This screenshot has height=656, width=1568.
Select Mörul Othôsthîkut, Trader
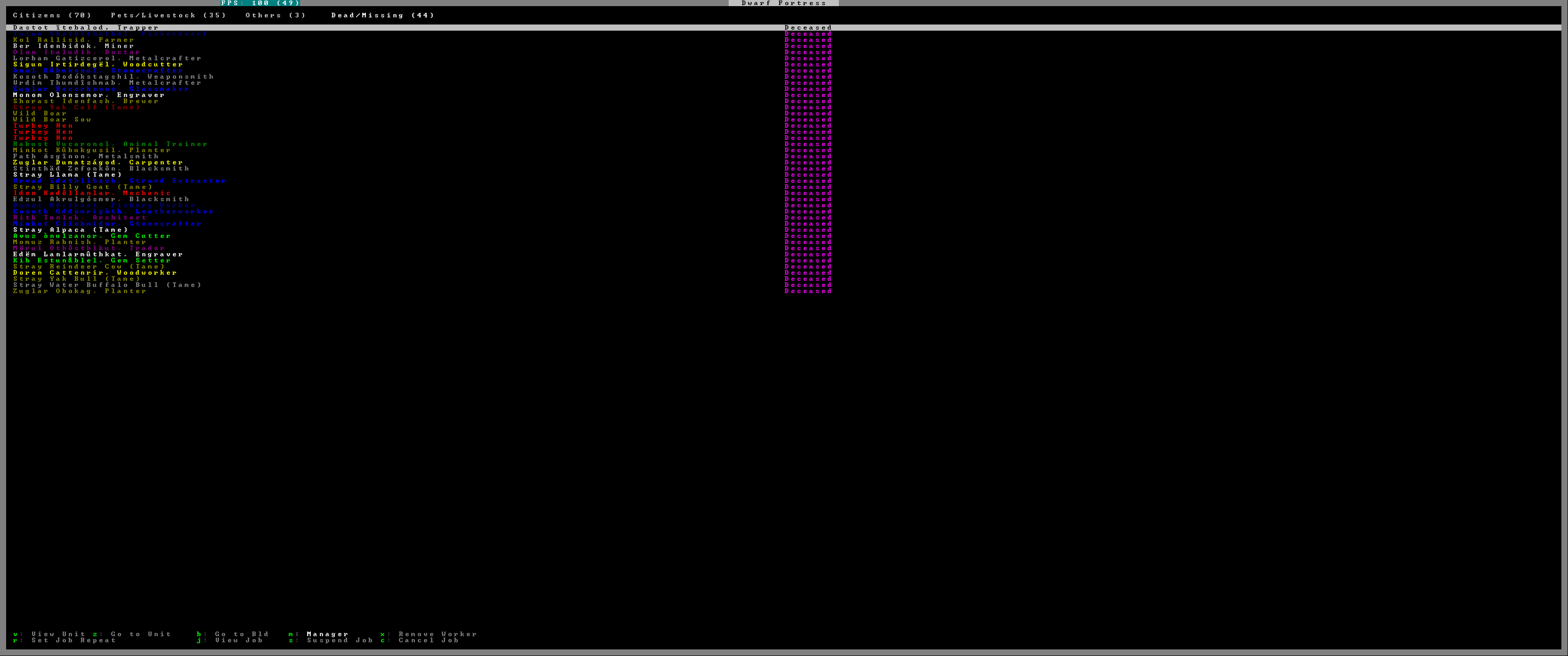tap(89, 248)
